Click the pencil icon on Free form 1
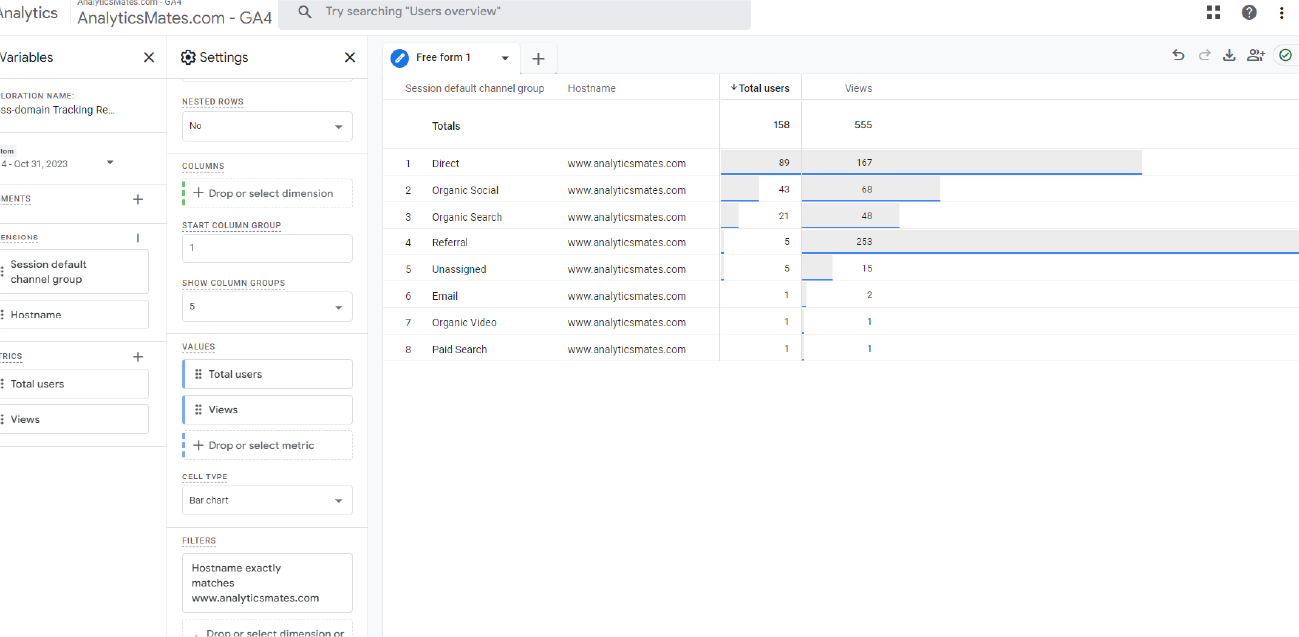 (x=400, y=58)
